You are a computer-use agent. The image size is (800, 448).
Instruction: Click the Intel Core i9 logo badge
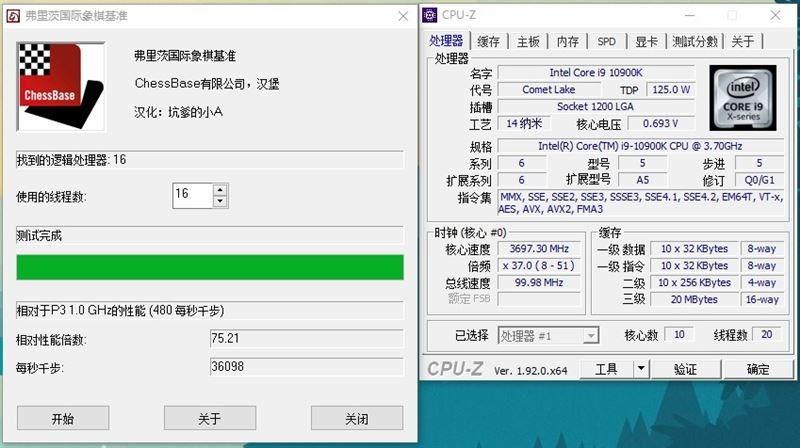coord(742,97)
